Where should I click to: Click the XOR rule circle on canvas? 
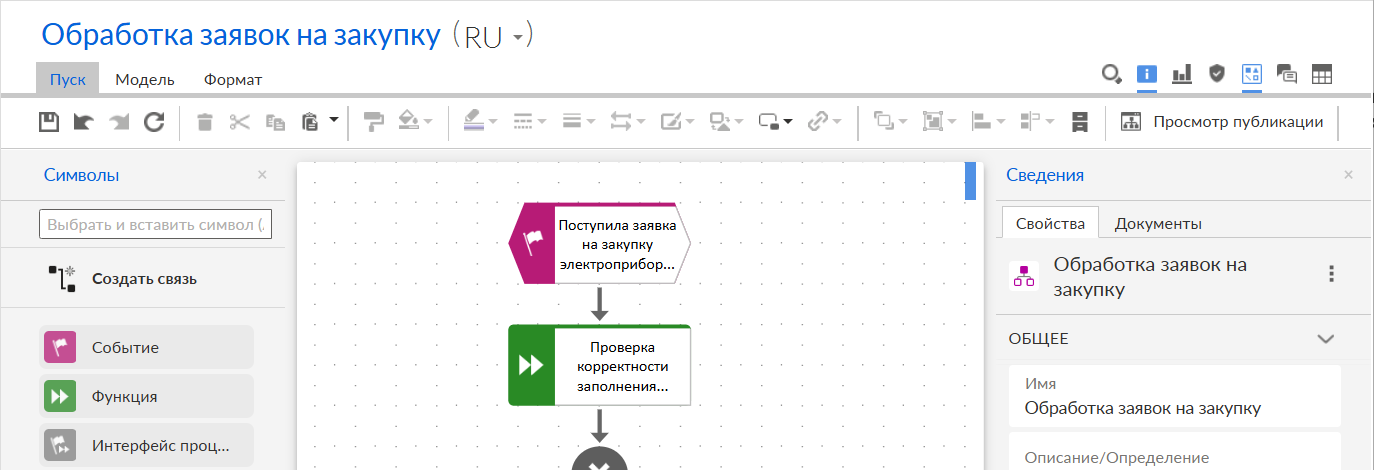click(600, 460)
